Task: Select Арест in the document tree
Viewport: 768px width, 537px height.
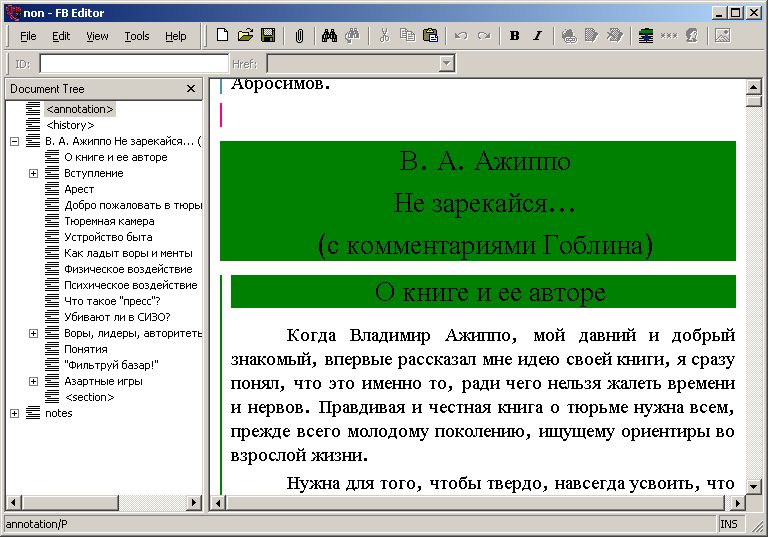Action: (x=79, y=189)
